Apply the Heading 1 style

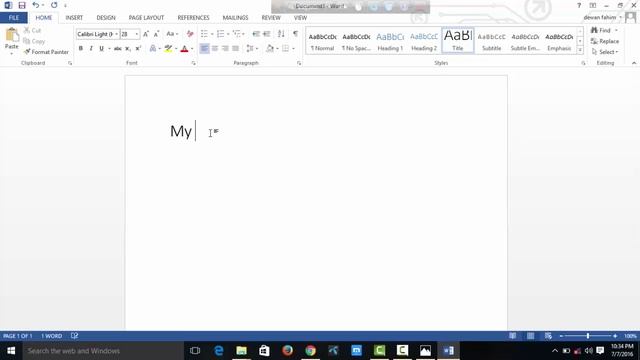pyautogui.click(x=390, y=41)
